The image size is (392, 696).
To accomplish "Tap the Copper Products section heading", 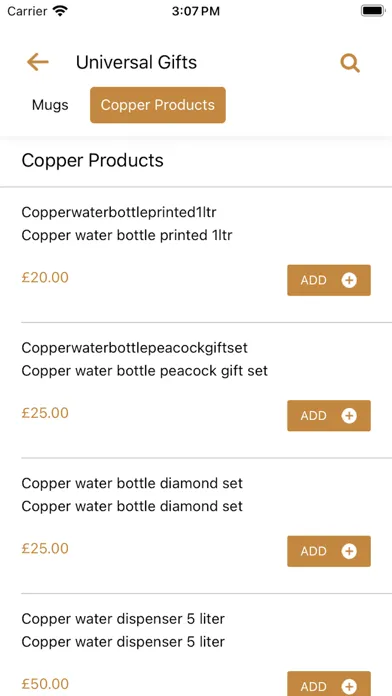I will pyautogui.click(x=92, y=160).
